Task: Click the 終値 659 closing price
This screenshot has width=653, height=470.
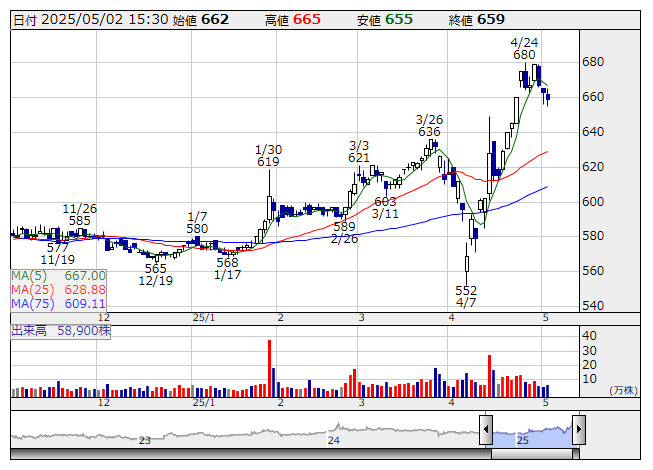Action: 477,20
